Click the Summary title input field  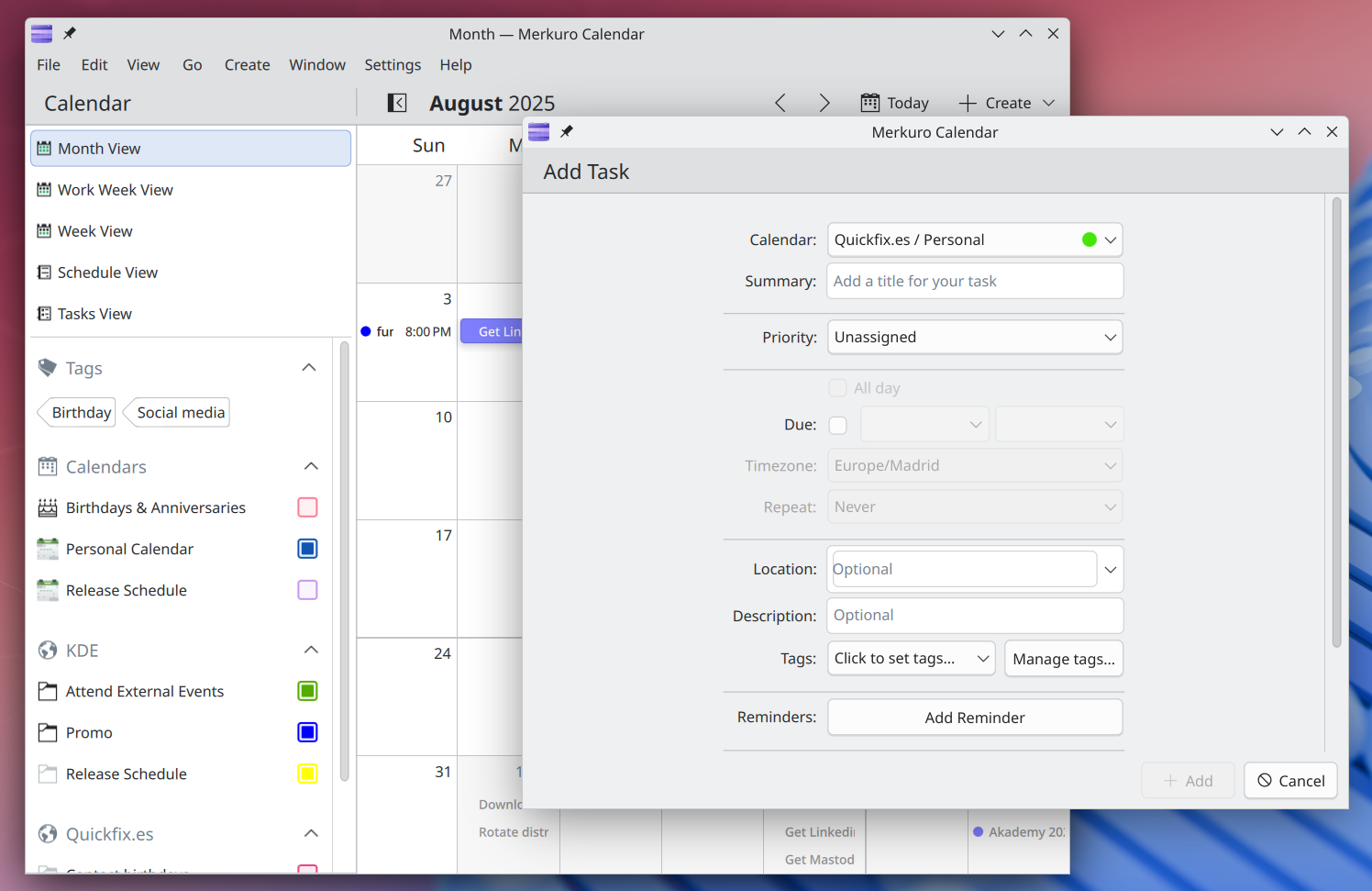(x=975, y=281)
